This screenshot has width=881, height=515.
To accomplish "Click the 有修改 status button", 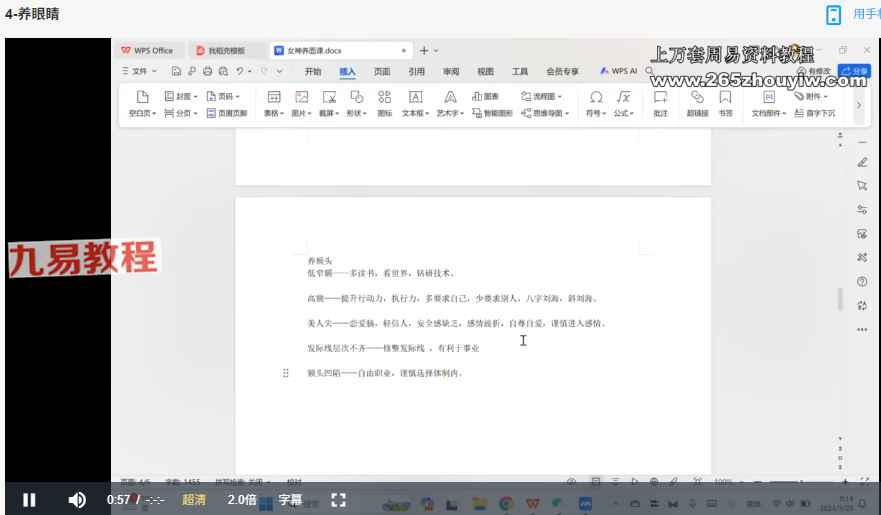I will pos(814,71).
